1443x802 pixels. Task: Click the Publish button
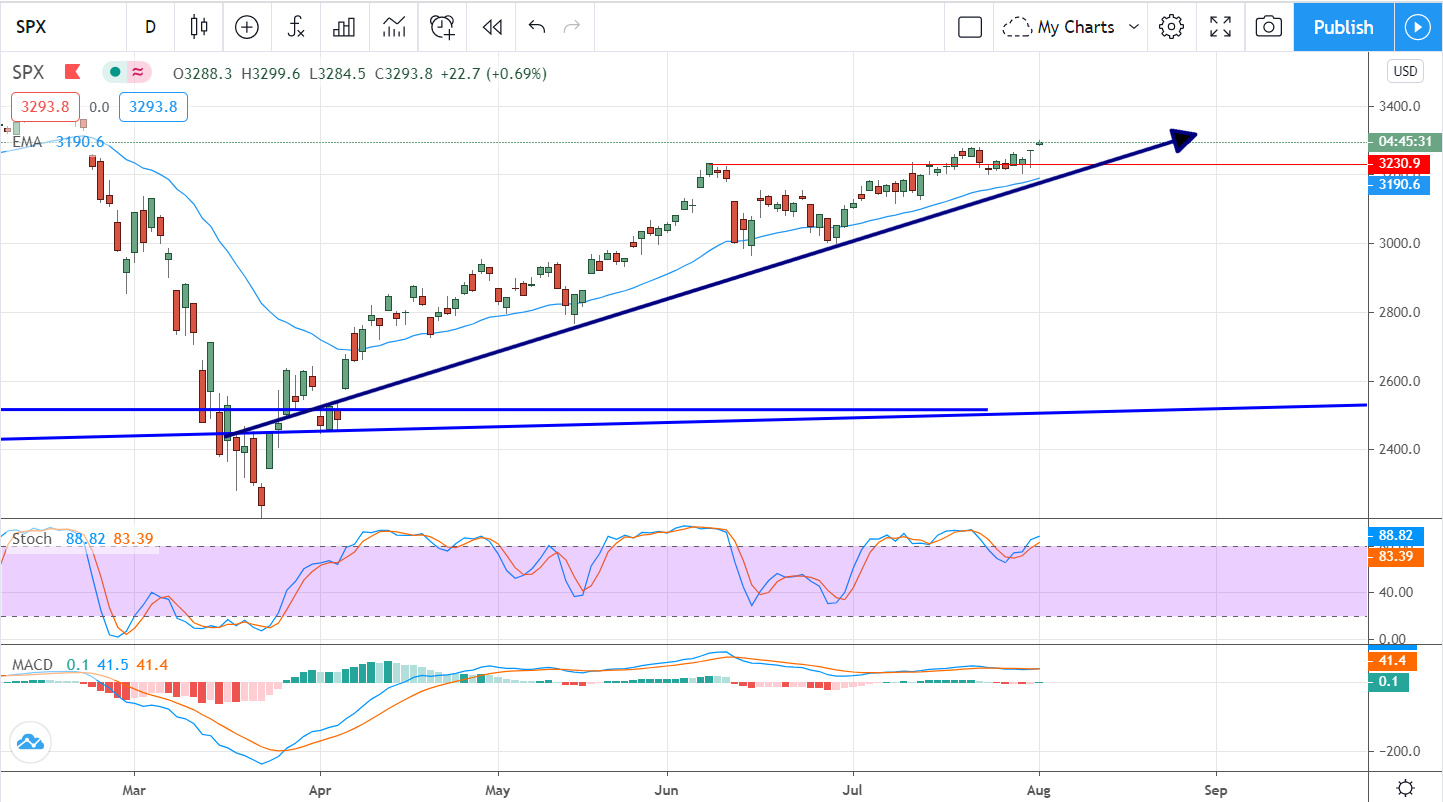pyautogui.click(x=1343, y=27)
